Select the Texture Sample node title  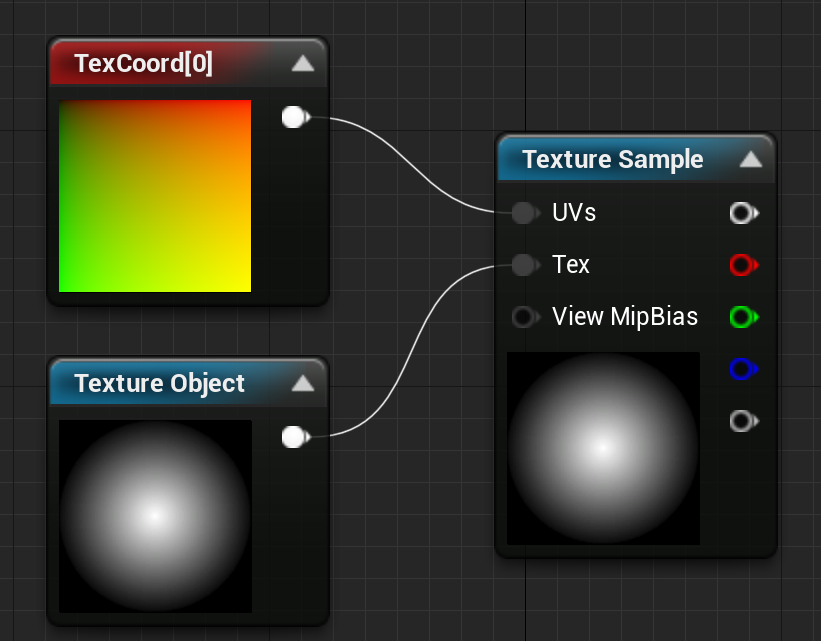tap(613, 160)
